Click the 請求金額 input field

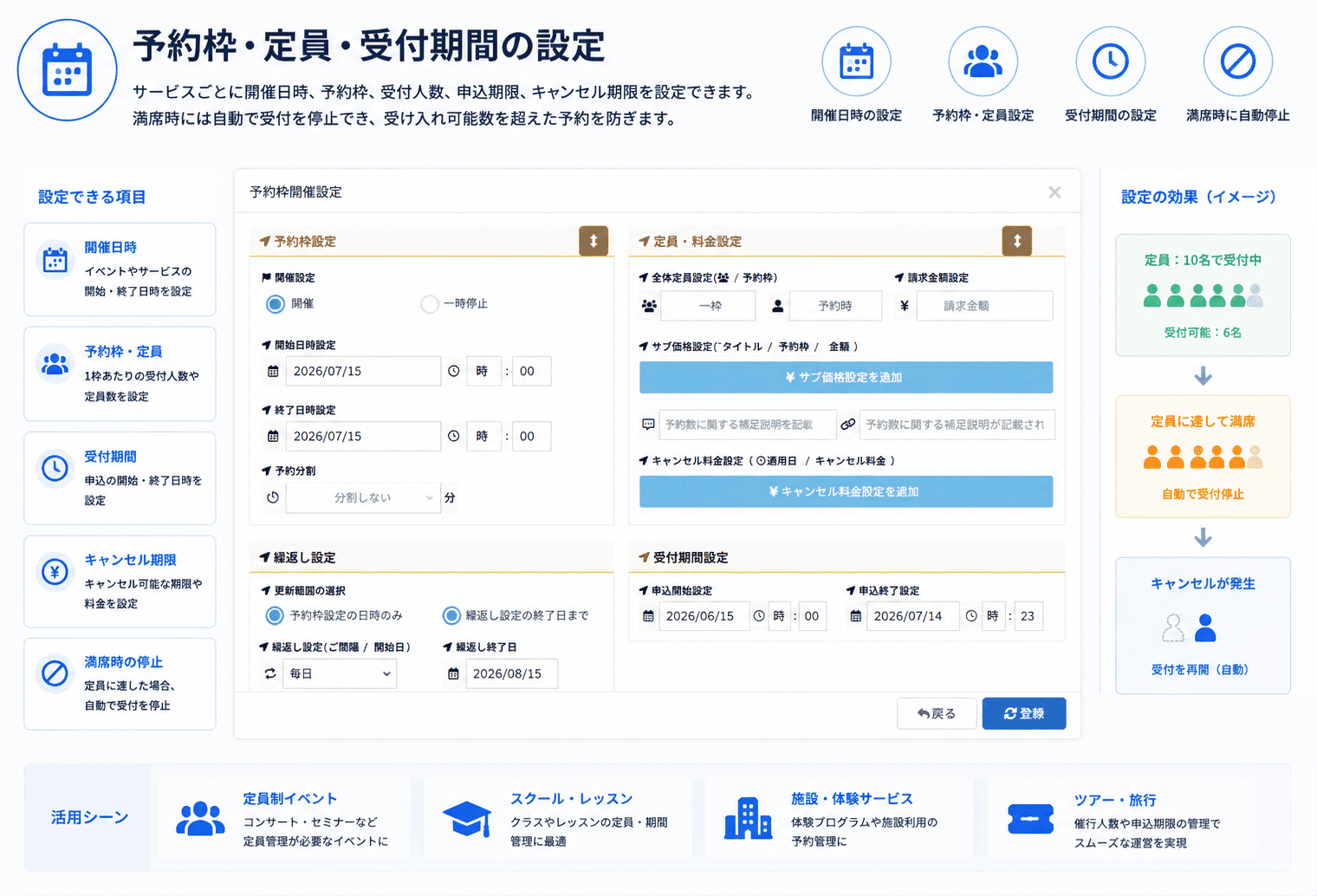pyautogui.click(x=985, y=306)
